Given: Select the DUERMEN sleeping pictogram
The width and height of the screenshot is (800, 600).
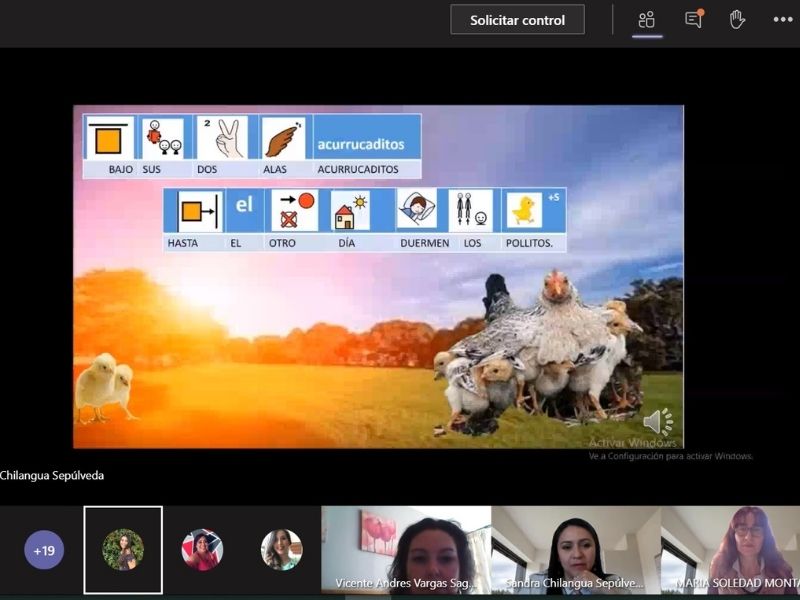Looking at the screenshot, I should (417, 211).
